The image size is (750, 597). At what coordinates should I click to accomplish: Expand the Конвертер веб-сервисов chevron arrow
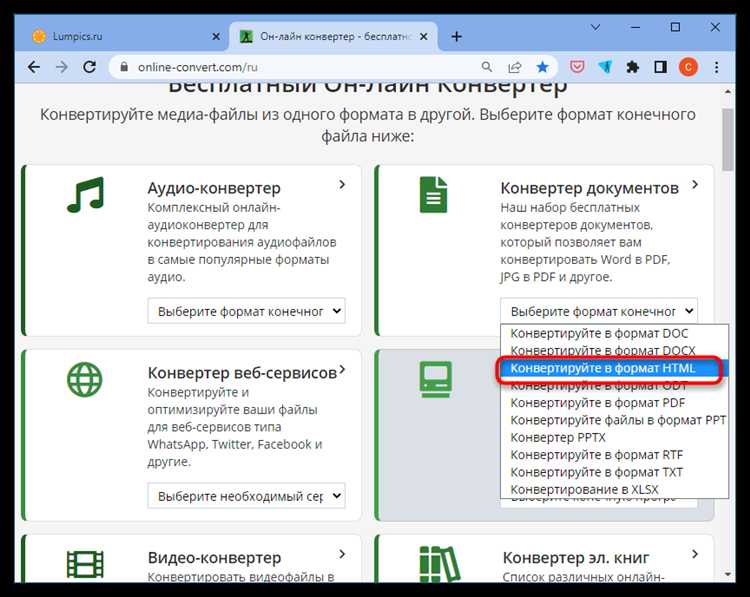pyautogui.click(x=342, y=369)
